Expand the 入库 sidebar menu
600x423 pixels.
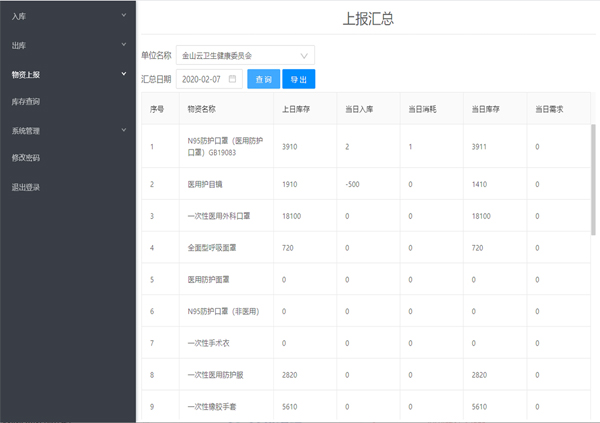[67, 16]
